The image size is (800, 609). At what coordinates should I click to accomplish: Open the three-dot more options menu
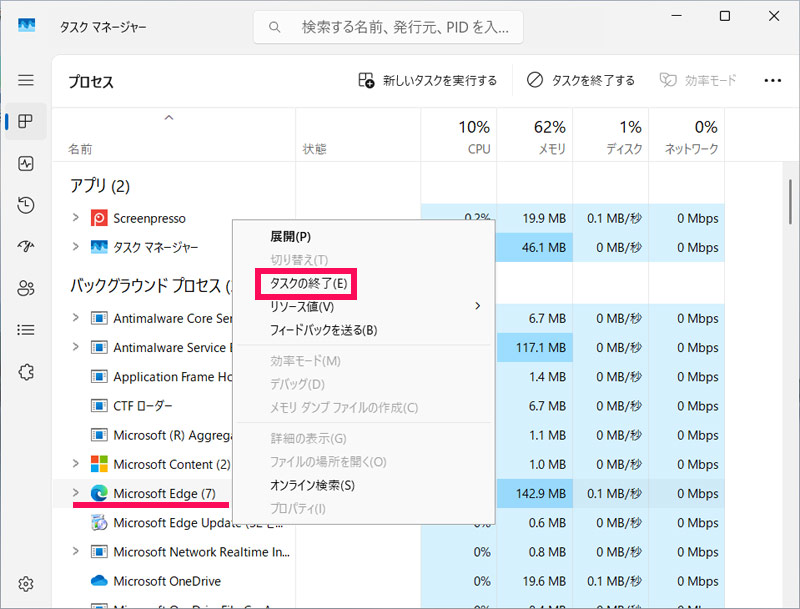click(x=772, y=81)
